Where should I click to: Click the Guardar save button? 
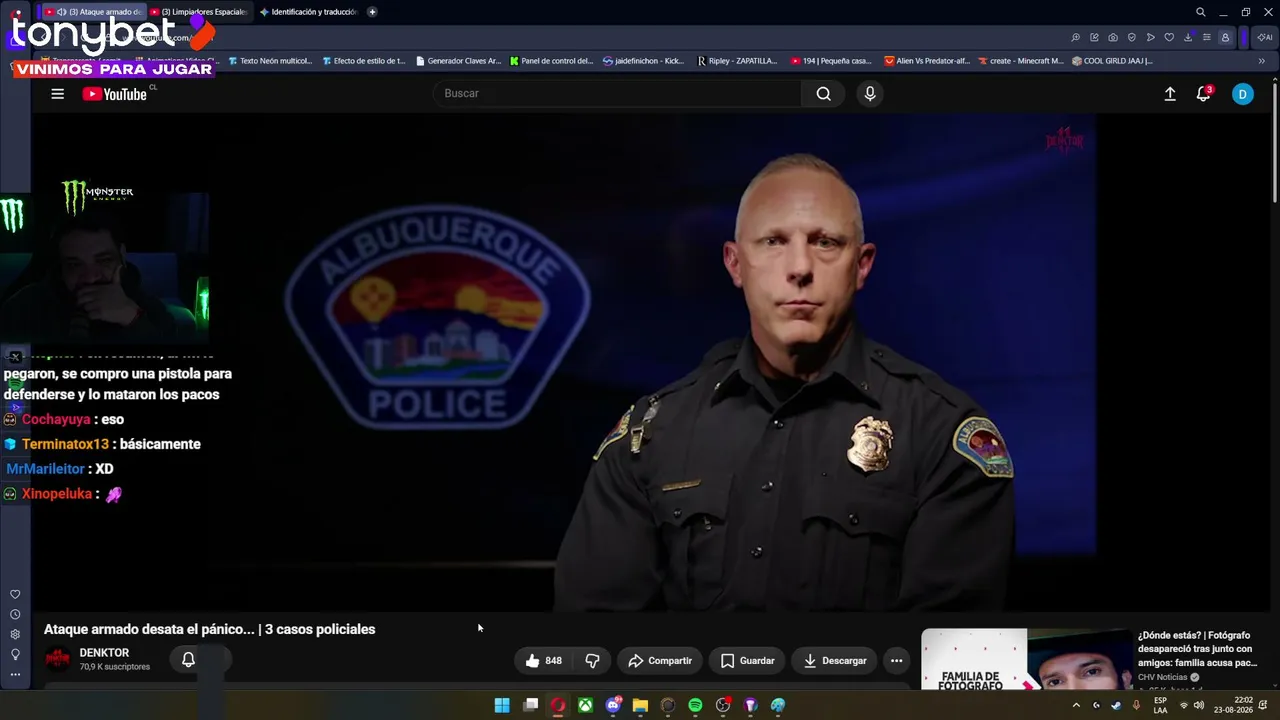[x=748, y=660]
